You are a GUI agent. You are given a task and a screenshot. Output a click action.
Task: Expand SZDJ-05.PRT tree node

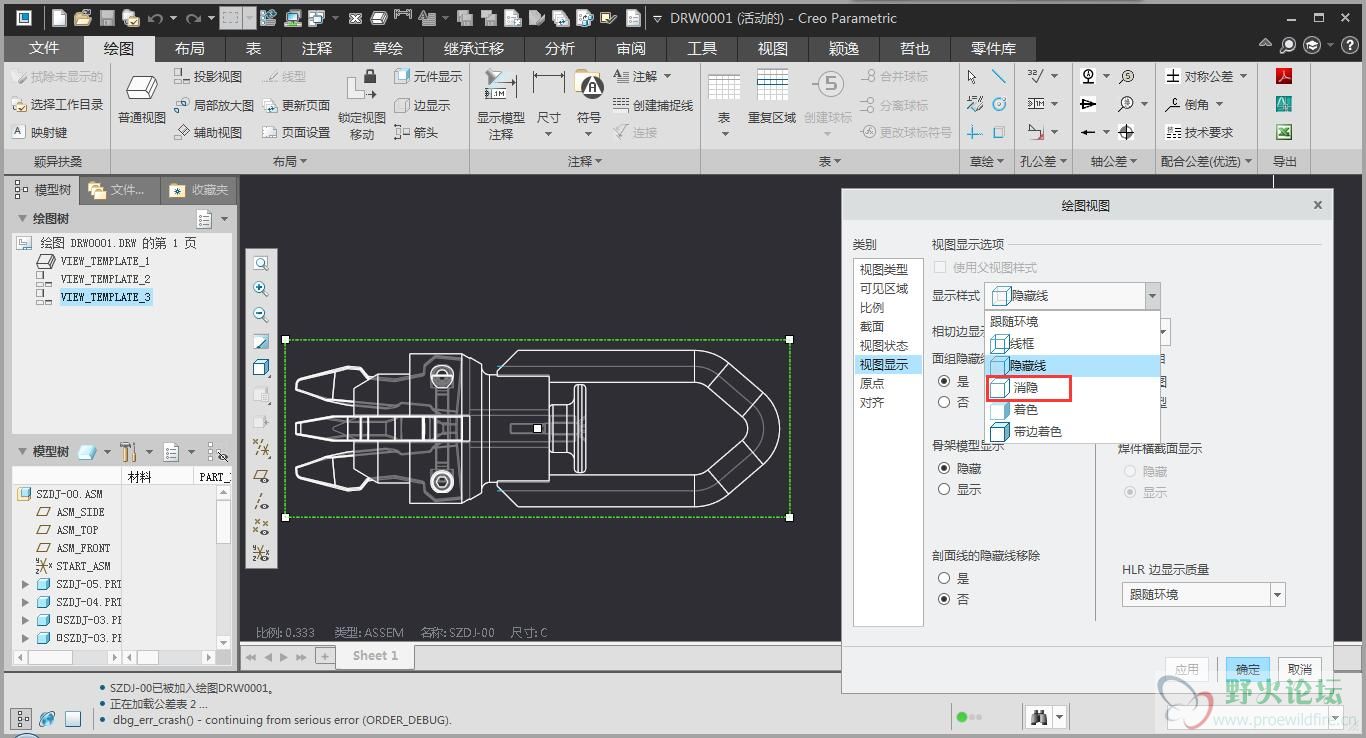[x=25, y=584]
